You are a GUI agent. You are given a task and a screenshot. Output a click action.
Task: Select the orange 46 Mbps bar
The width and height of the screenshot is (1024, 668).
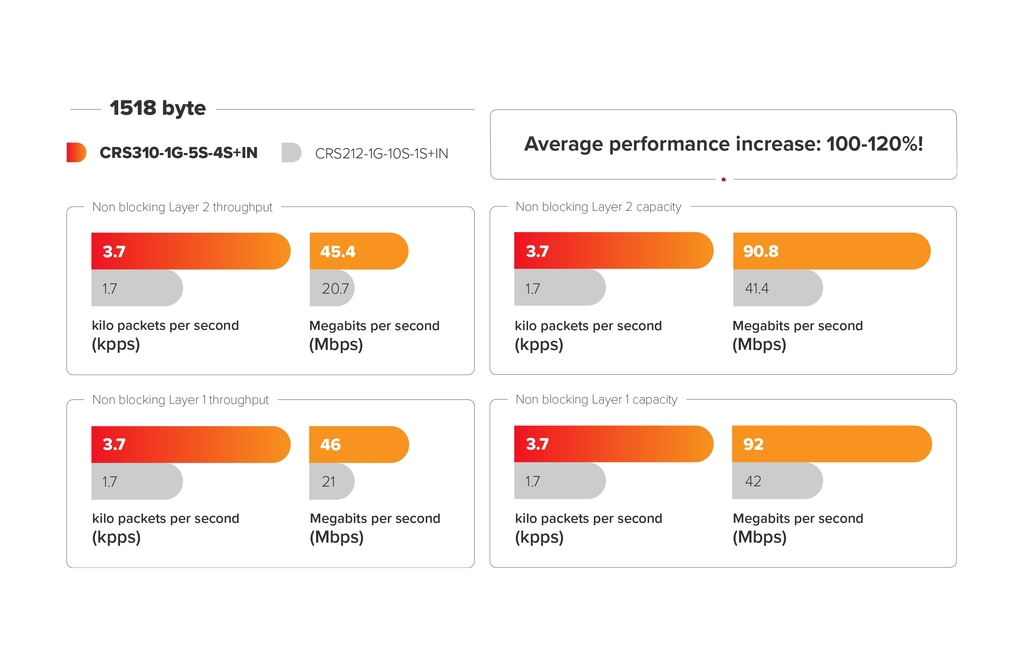pyautogui.click(x=359, y=444)
